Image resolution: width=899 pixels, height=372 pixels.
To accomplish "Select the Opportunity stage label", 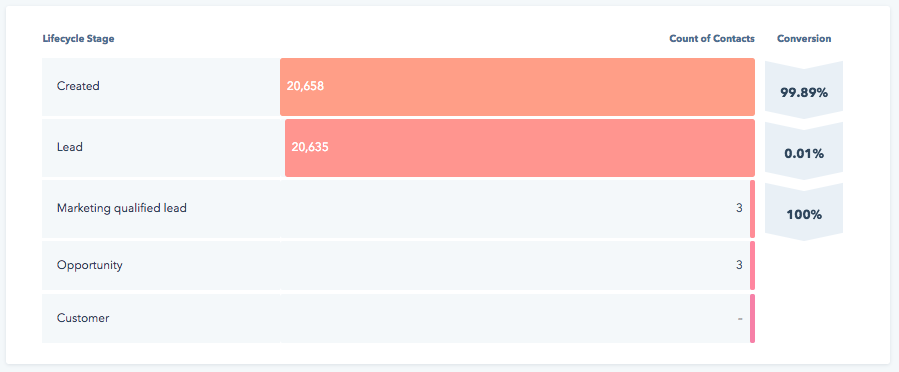I will click(x=89, y=265).
